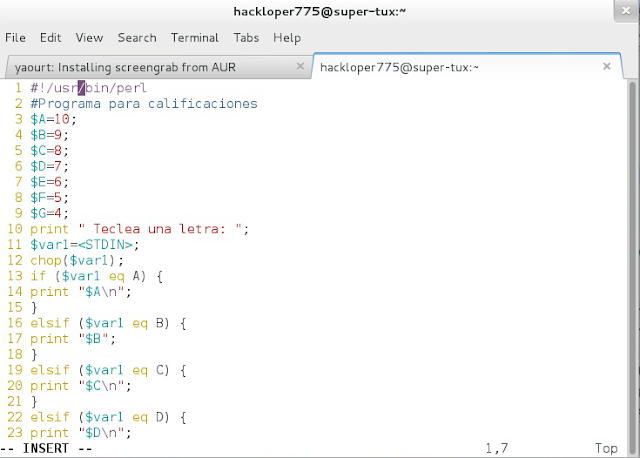This screenshot has height=458, width=640.
Task: Click 'elsif ($var1 eq D) {' line
Action: [108, 417]
